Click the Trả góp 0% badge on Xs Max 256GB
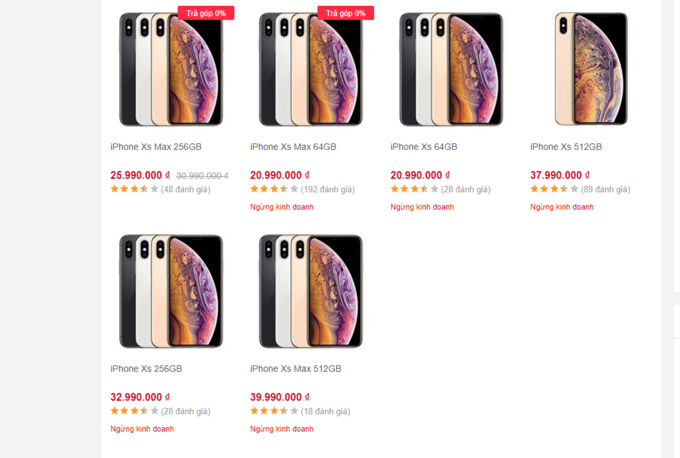Viewport: 680px width, 458px height. 206,13
